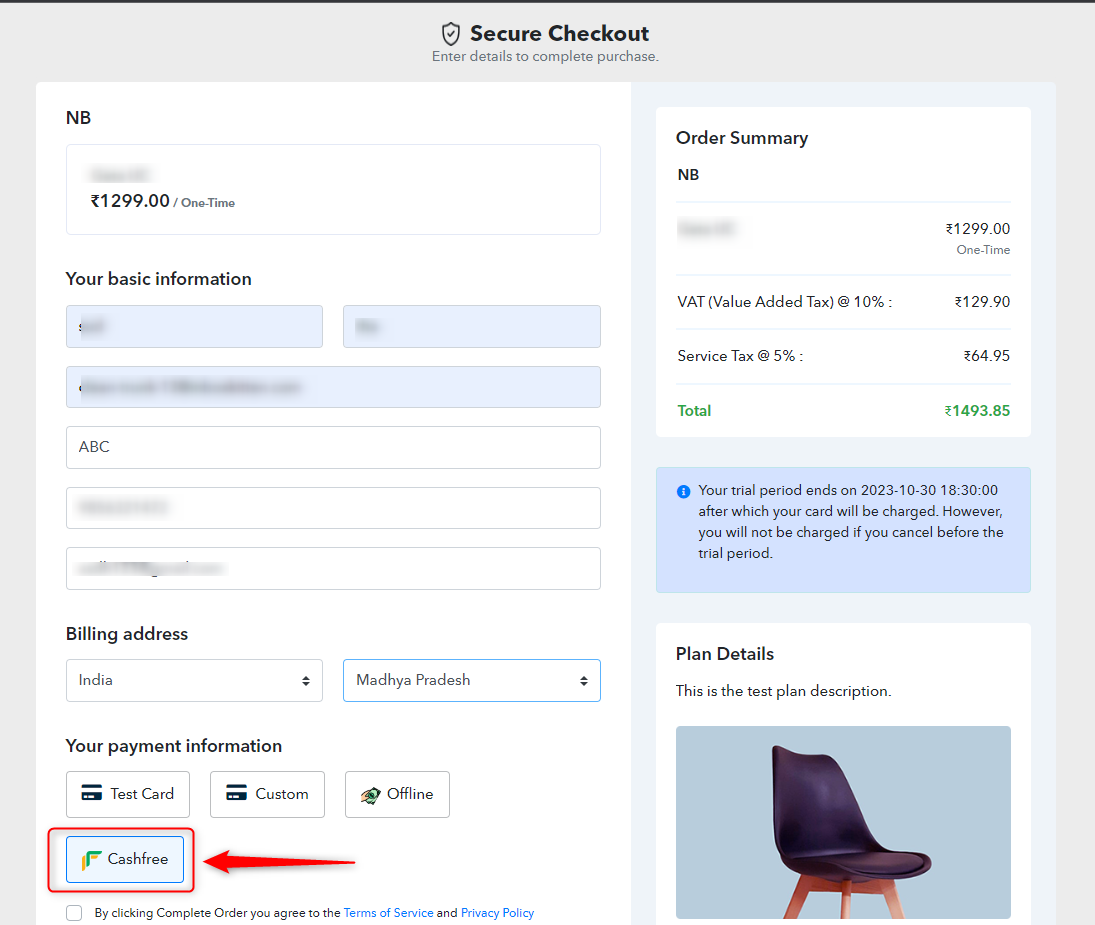Click the shield icon beside Secure Checkout
Image resolution: width=1095 pixels, height=925 pixels.
point(451,34)
